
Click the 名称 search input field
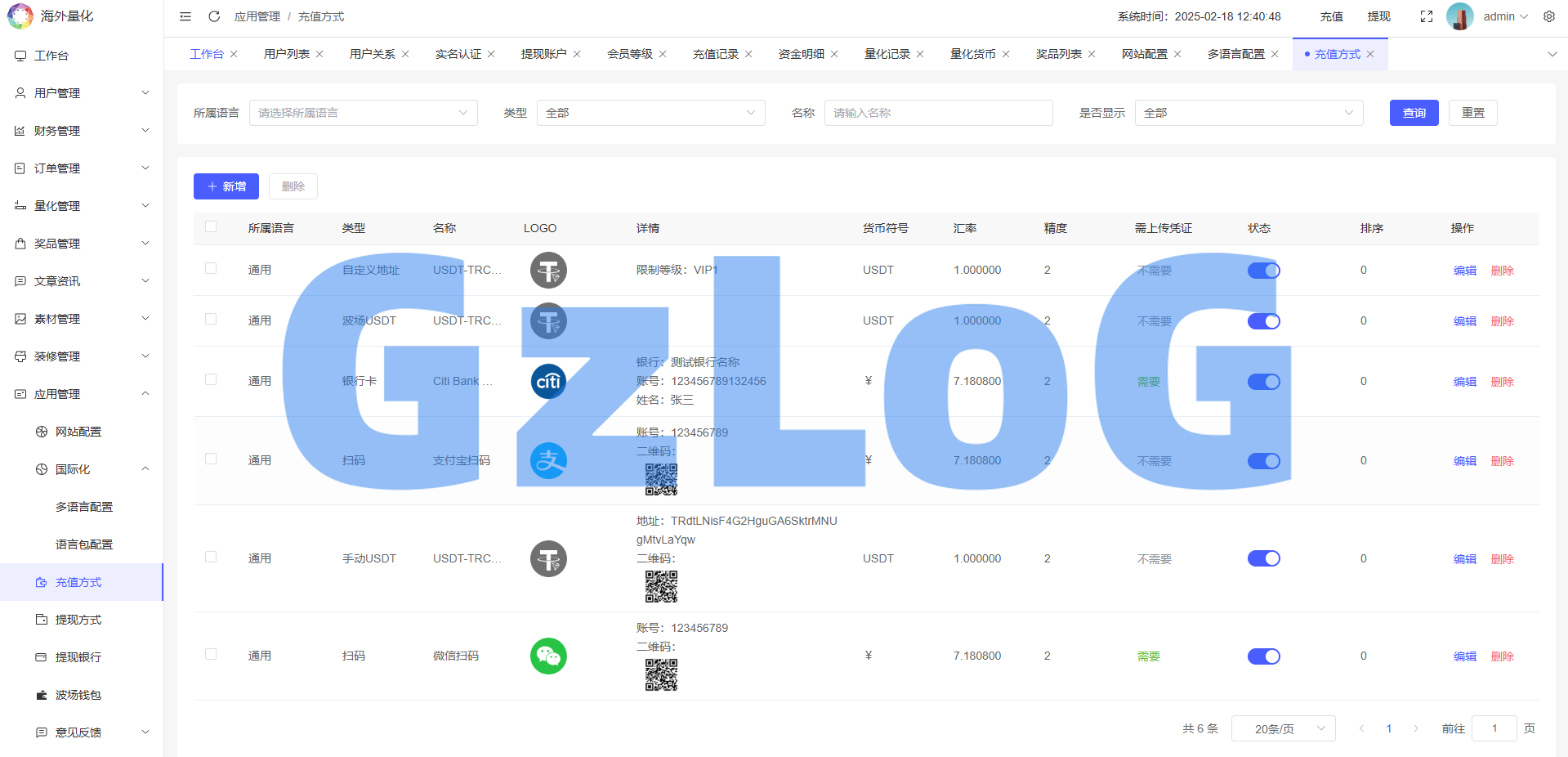tap(938, 113)
